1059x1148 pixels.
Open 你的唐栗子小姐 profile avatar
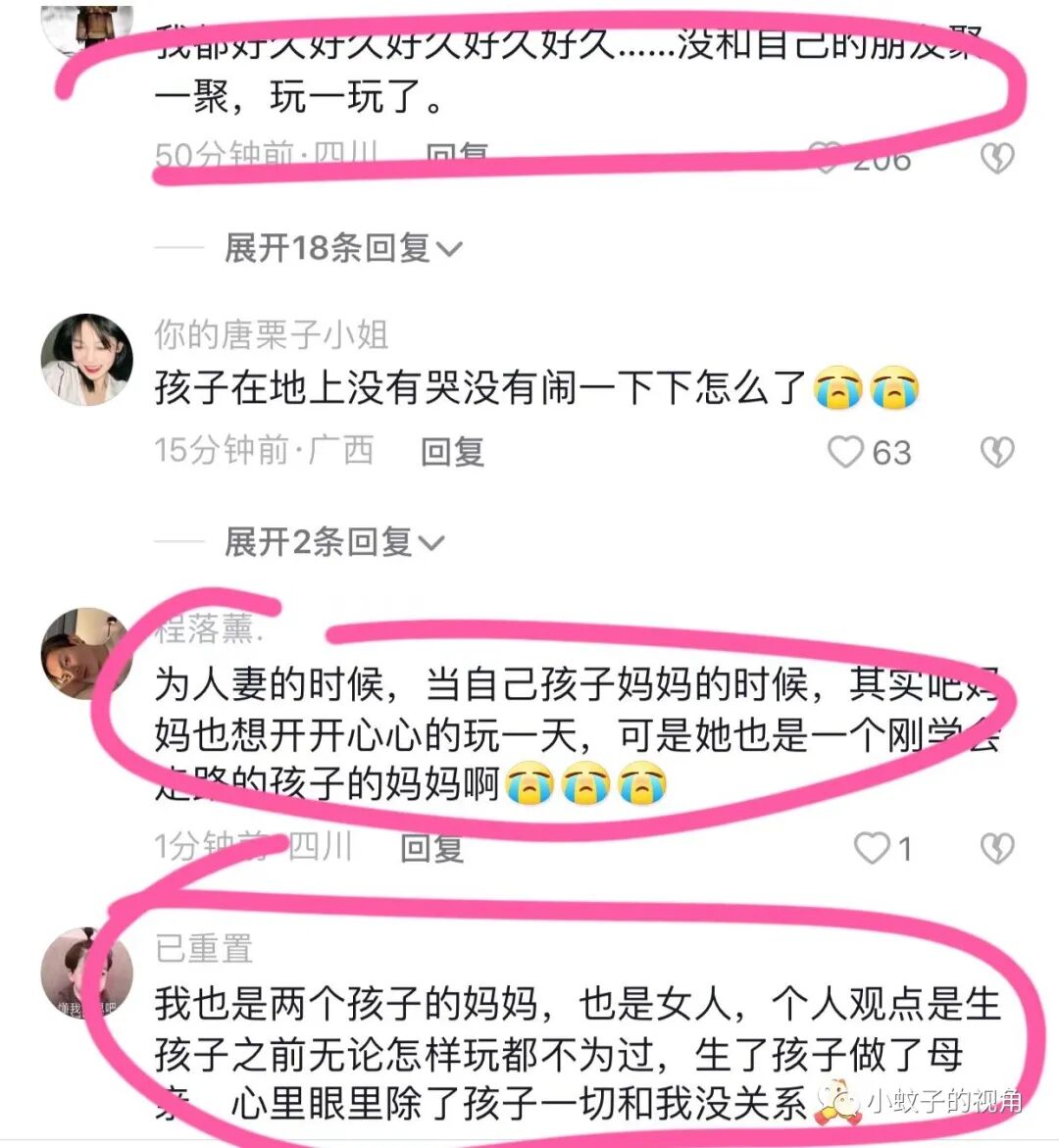[86, 360]
